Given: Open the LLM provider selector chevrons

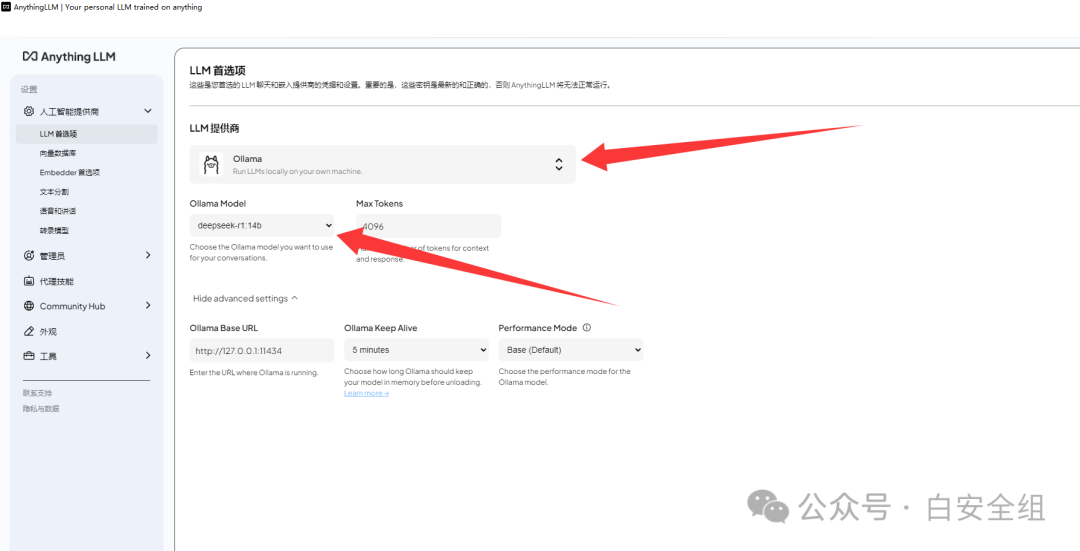Looking at the screenshot, I should coord(559,165).
